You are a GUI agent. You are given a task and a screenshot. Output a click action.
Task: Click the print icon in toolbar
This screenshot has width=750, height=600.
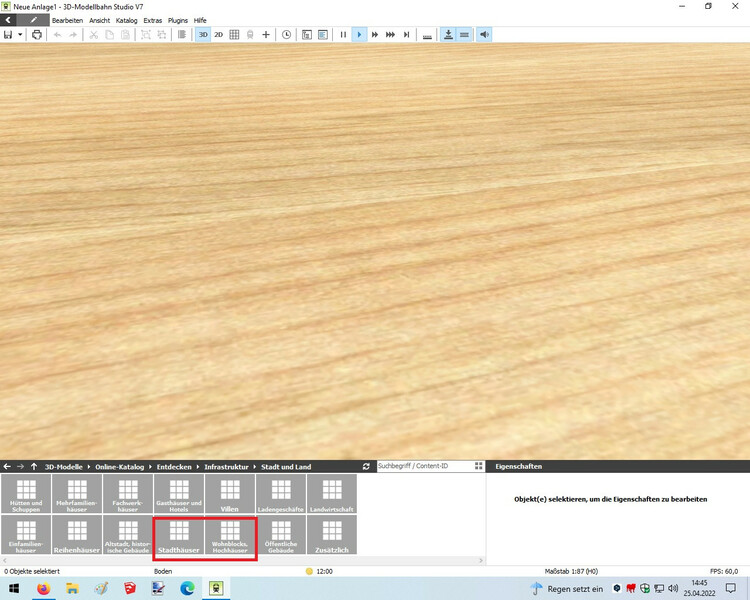[37, 34]
